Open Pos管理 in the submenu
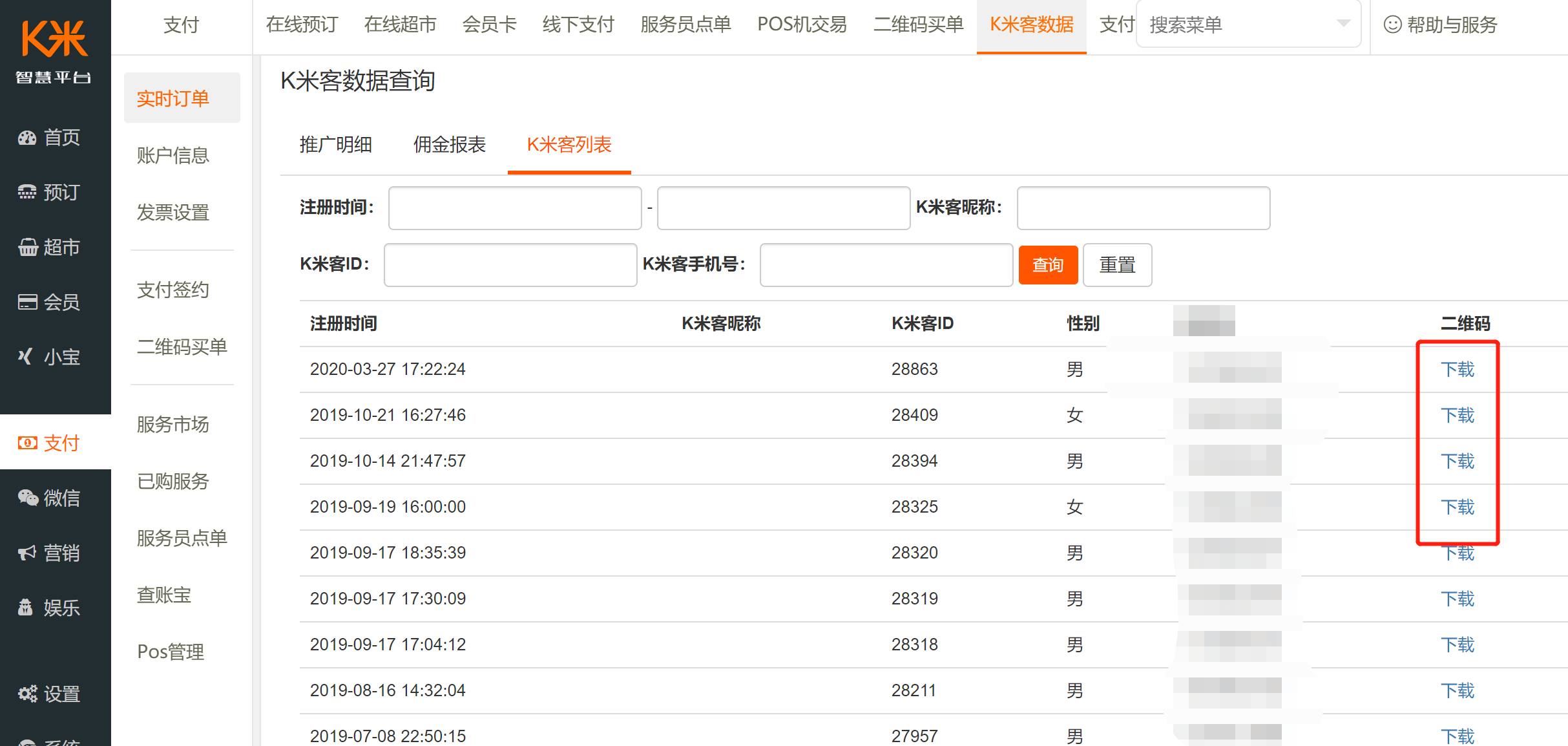 [171, 652]
